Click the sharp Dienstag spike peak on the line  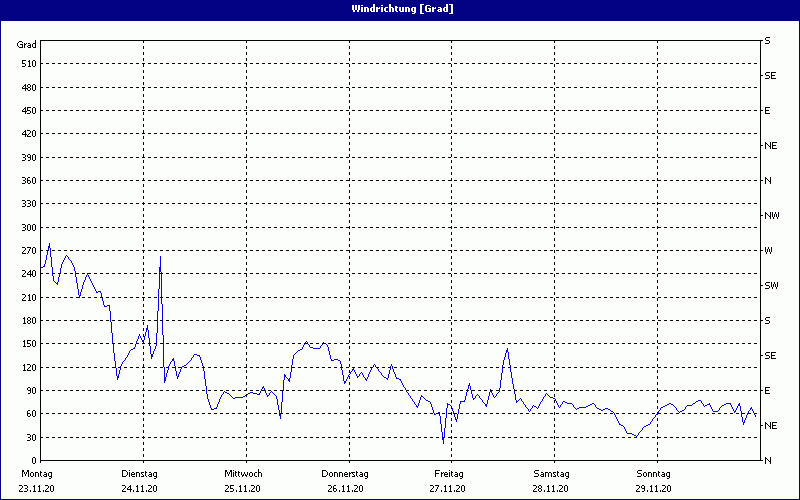coord(160,257)
